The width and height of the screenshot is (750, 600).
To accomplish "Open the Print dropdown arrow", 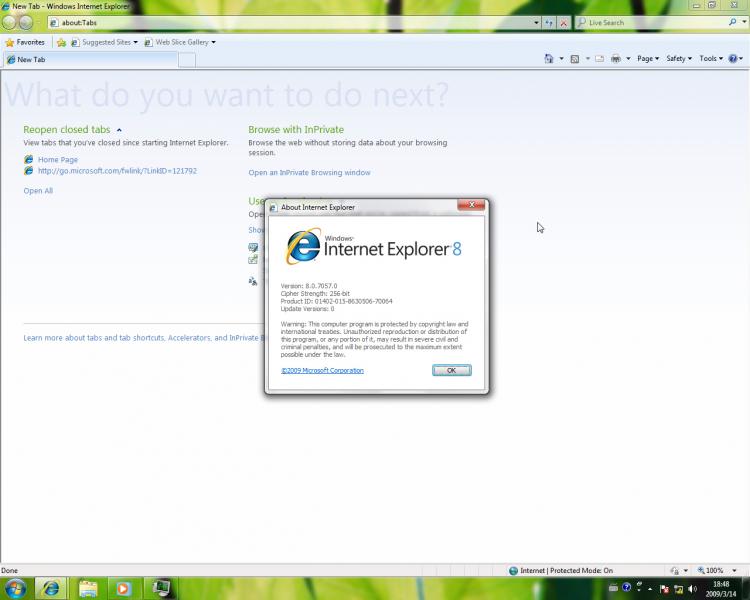I will (629, 58).
